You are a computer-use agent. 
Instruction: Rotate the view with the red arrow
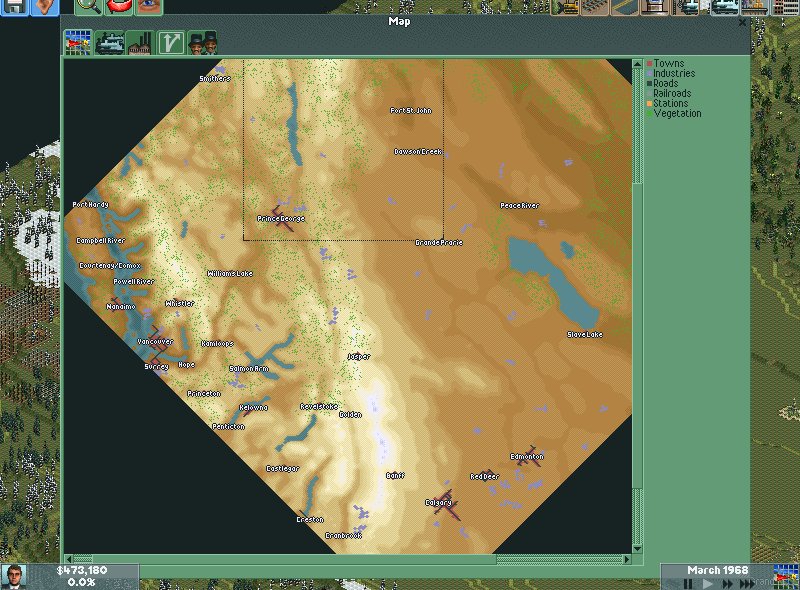point(119,7)
